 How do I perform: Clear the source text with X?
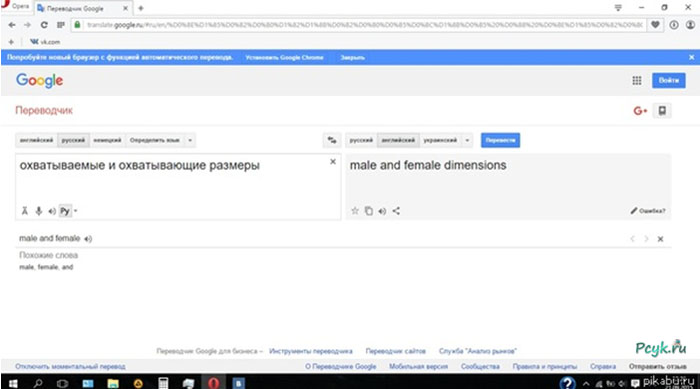pyautogui.click(x=333, y=162)
